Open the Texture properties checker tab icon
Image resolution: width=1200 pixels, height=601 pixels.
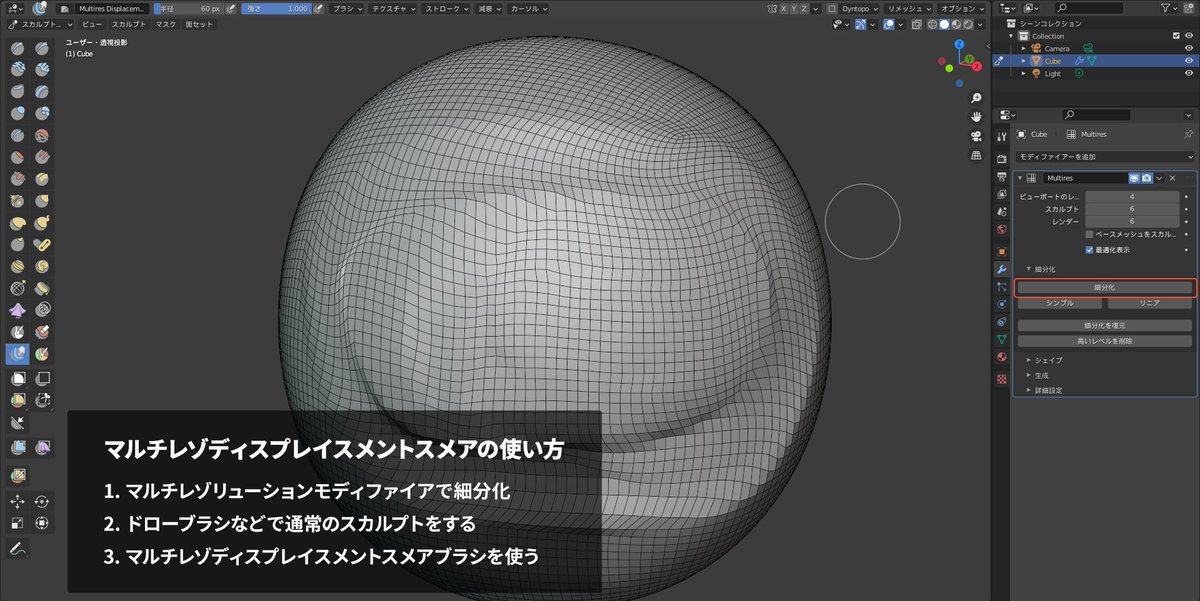(x=1002, y=379)
